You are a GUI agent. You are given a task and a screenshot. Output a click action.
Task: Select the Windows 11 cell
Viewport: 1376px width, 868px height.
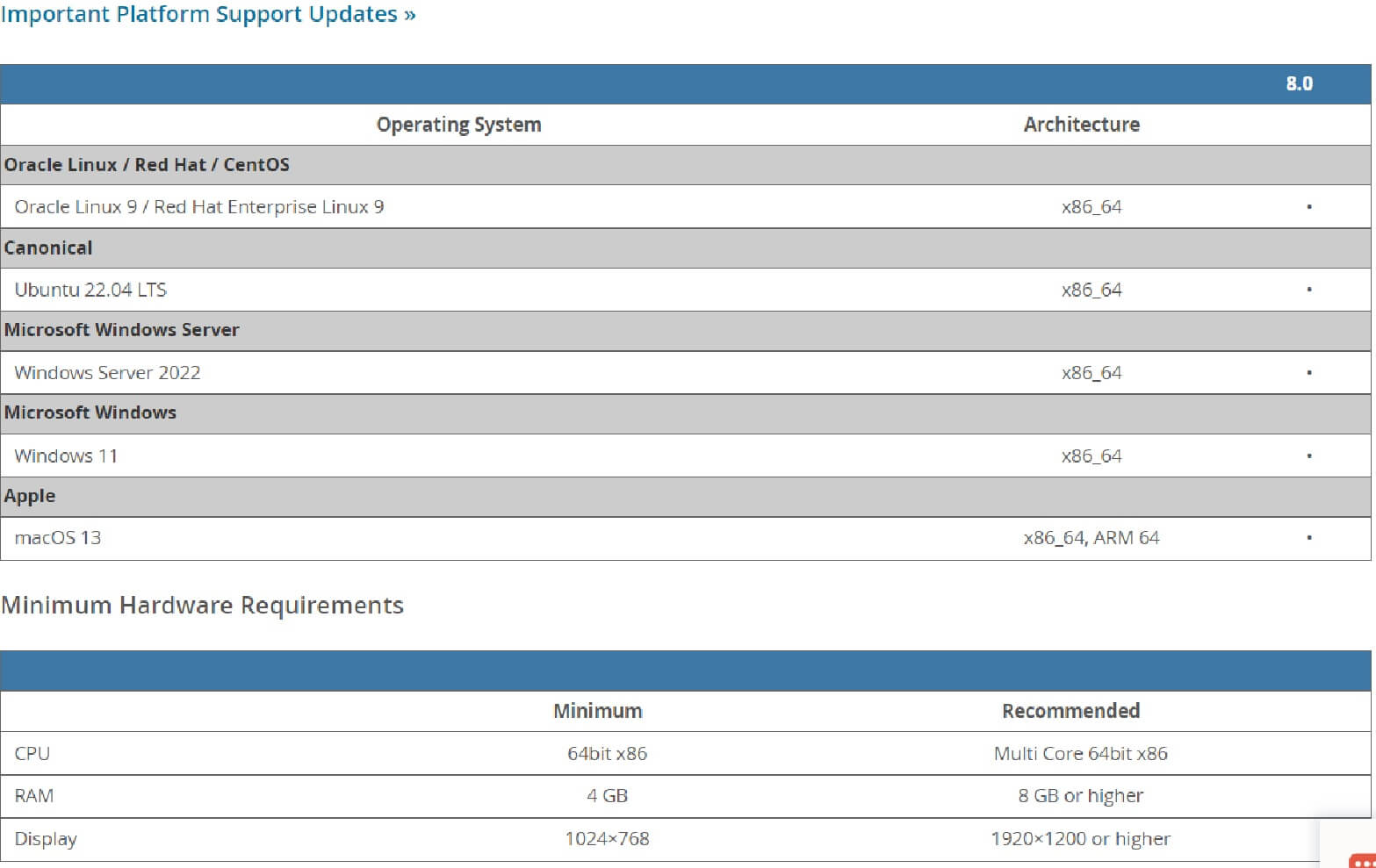pyautogui.click(x=66, y=456)
